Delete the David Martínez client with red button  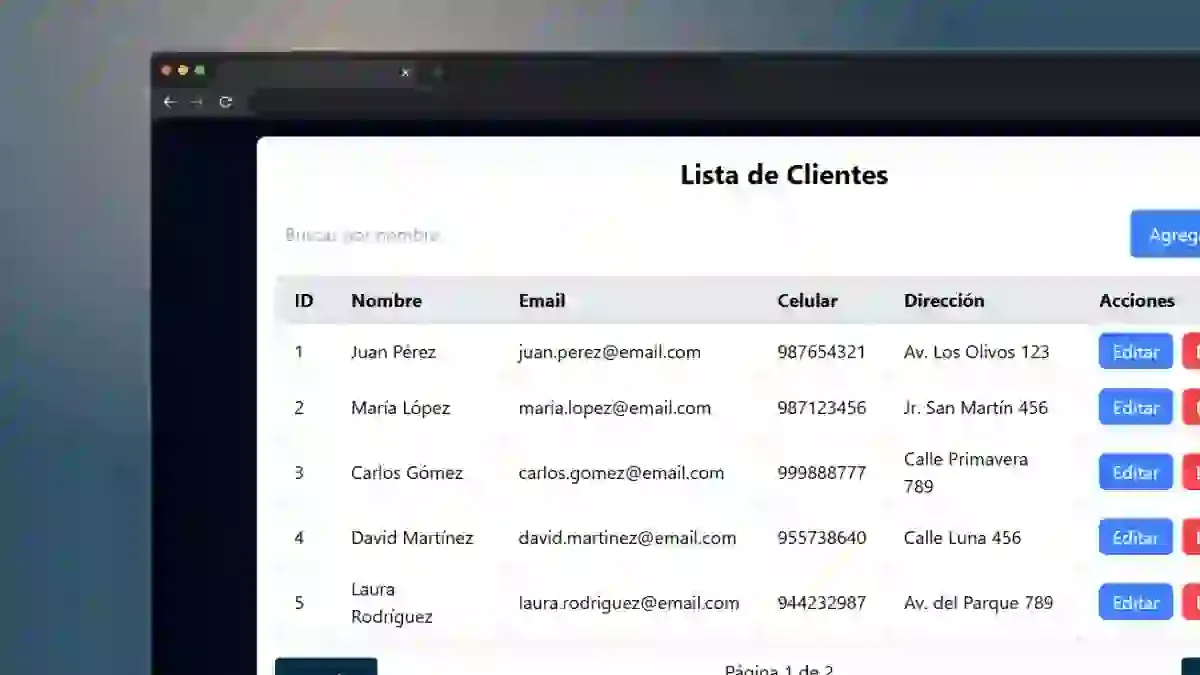coord(1191,537)
